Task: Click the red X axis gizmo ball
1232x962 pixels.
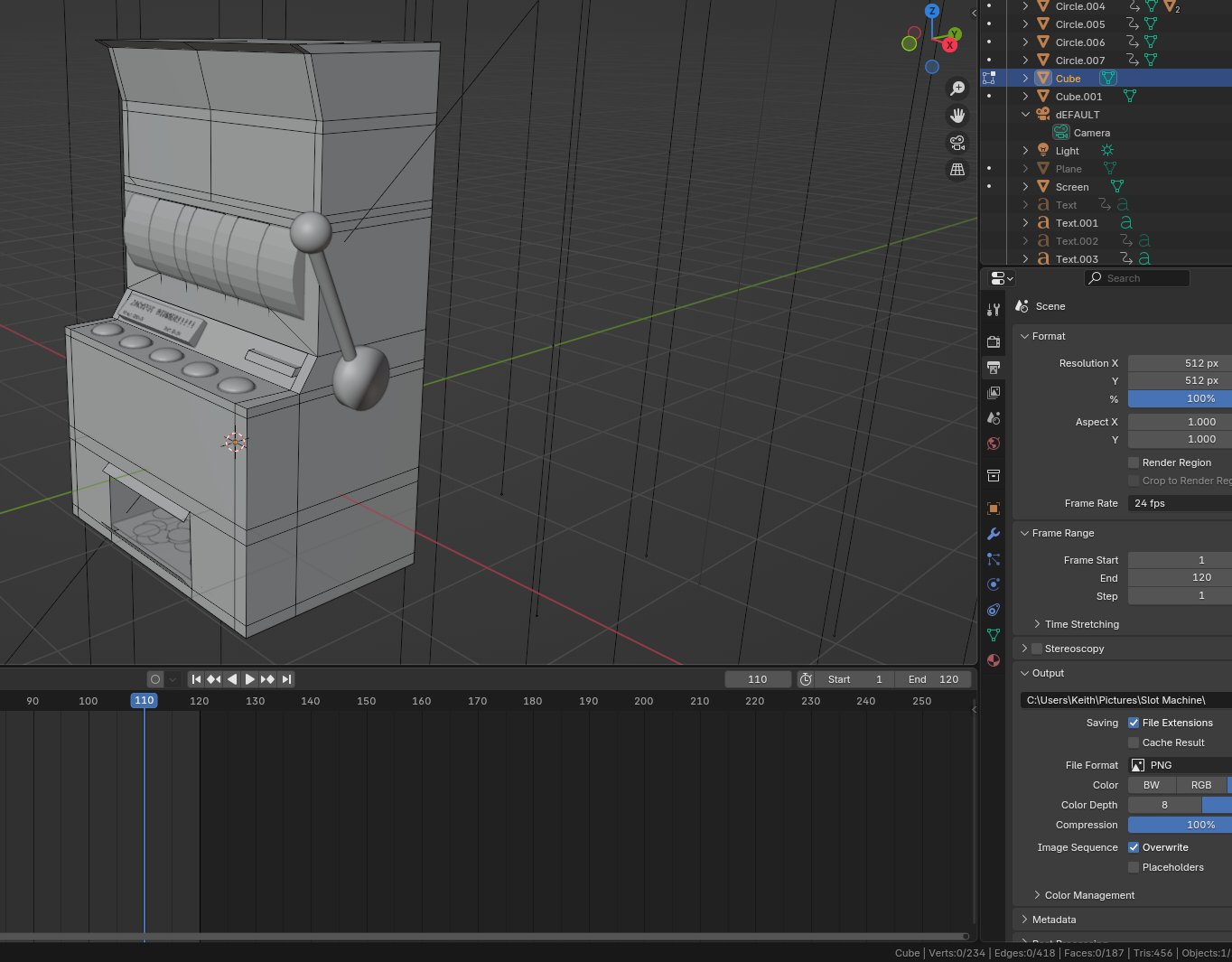Action: 950,45
